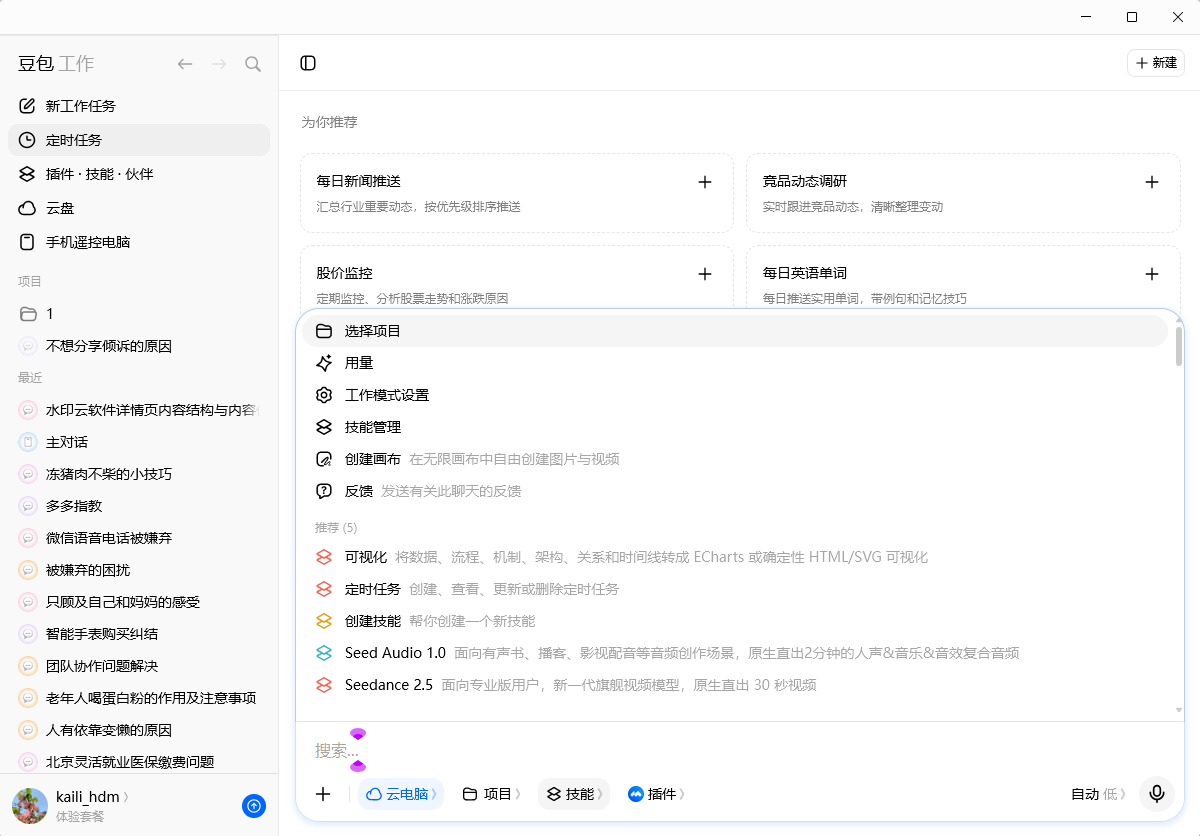Viewport: 1200px width, 836px height.
Task: Click the microphone voice input button
Action: click(1157, 794)
